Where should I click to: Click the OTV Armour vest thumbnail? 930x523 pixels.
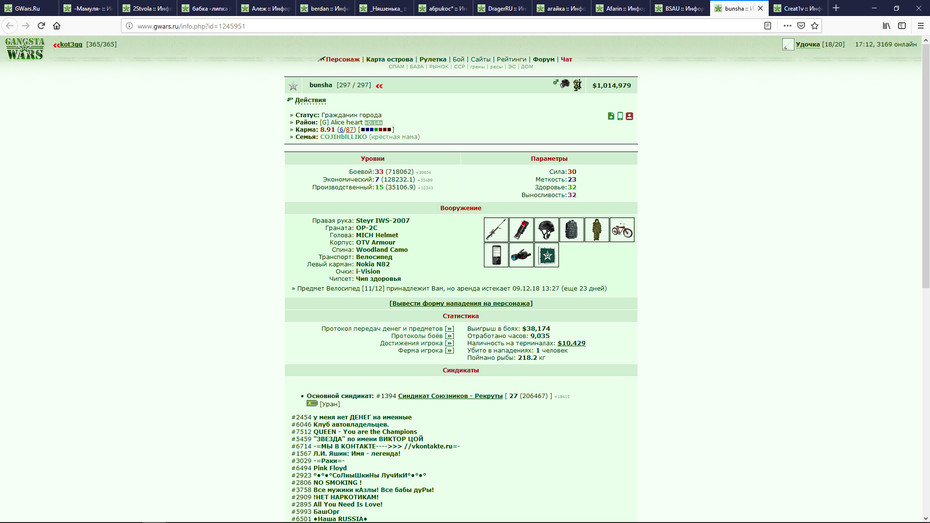coord(571,229)
